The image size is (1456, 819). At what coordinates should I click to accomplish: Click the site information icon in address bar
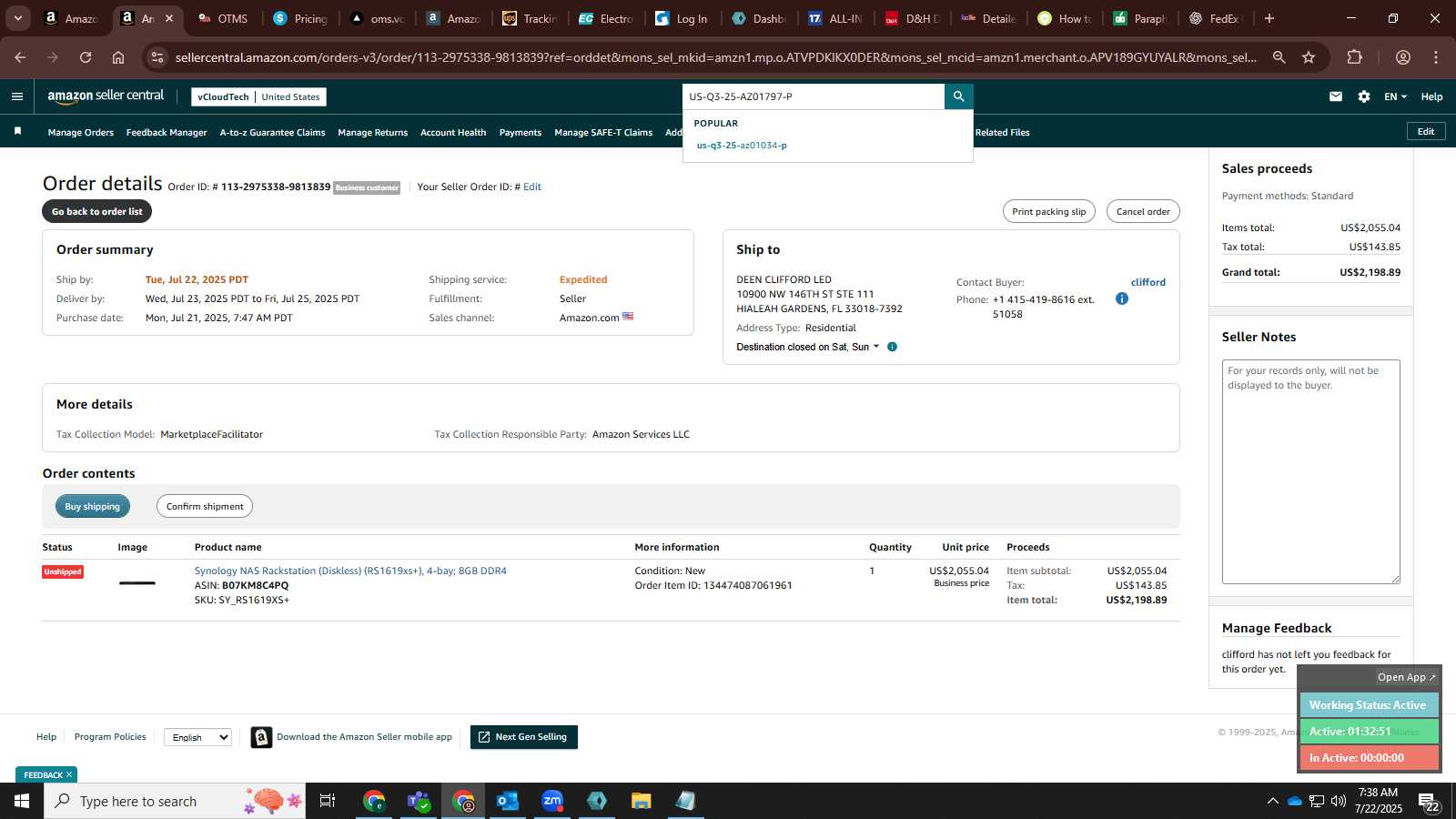pyautogui.click(x=157, y=57)
